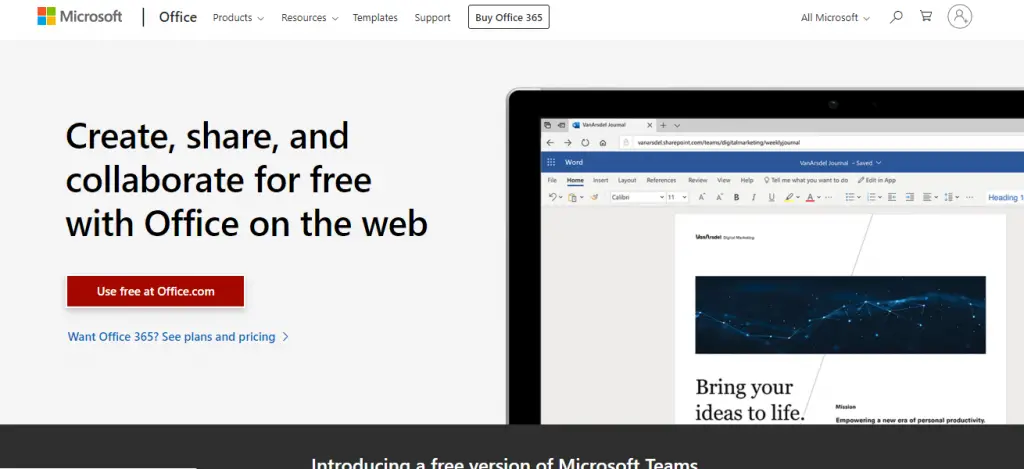Click the Line Spacing icon
This screenshot has width=1024, height=469.
[x=948, y=197]
